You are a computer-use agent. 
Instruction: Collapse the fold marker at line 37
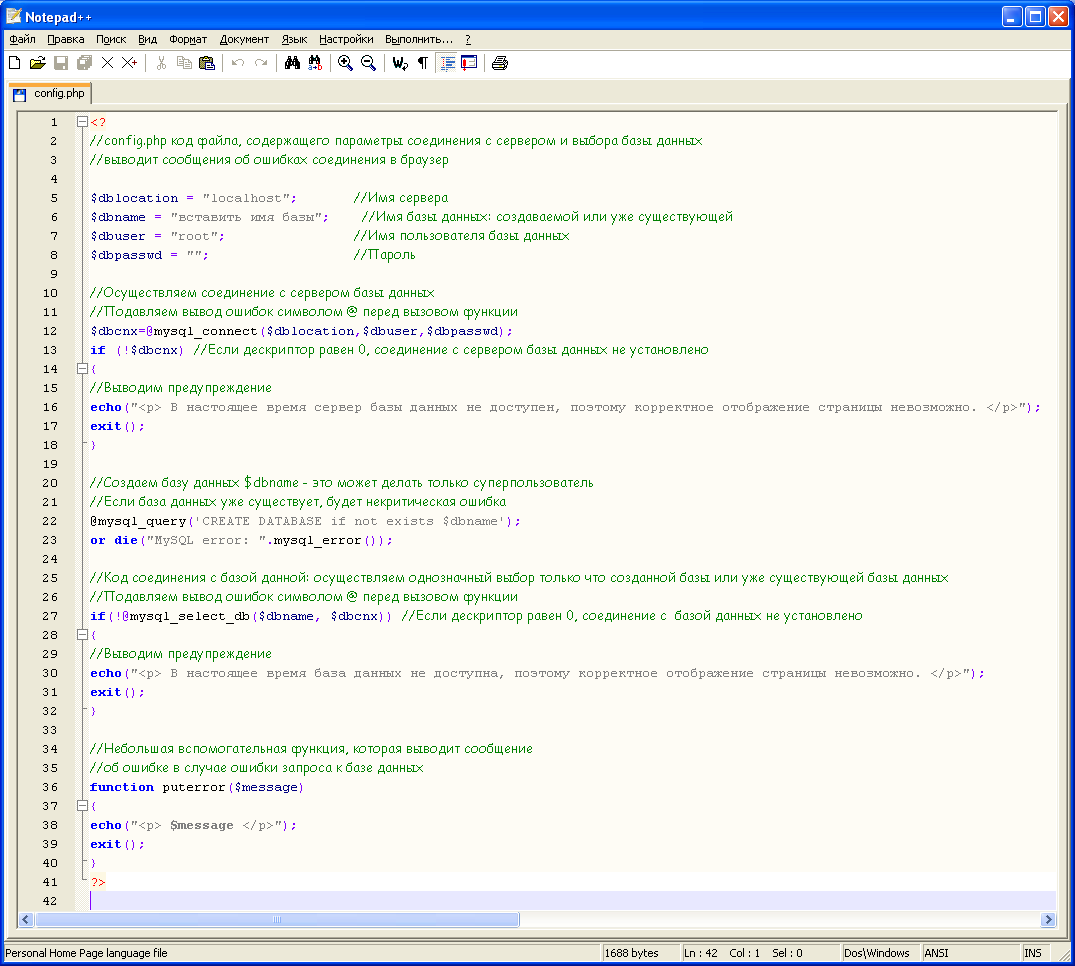click(x=82, y=806)
